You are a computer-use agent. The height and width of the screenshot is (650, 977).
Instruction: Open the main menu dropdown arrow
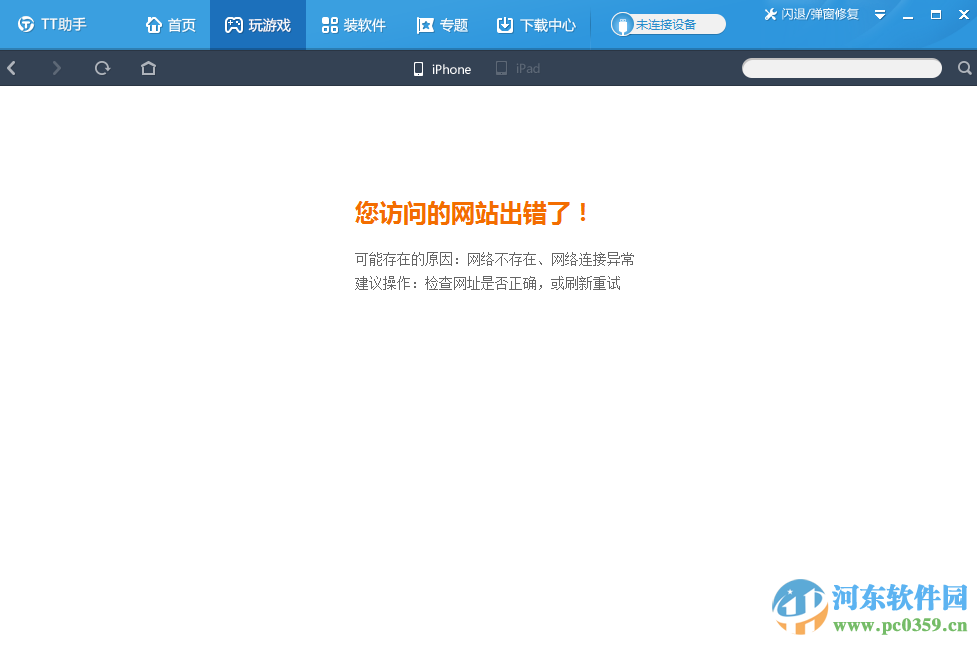click(x=879, y=15)
